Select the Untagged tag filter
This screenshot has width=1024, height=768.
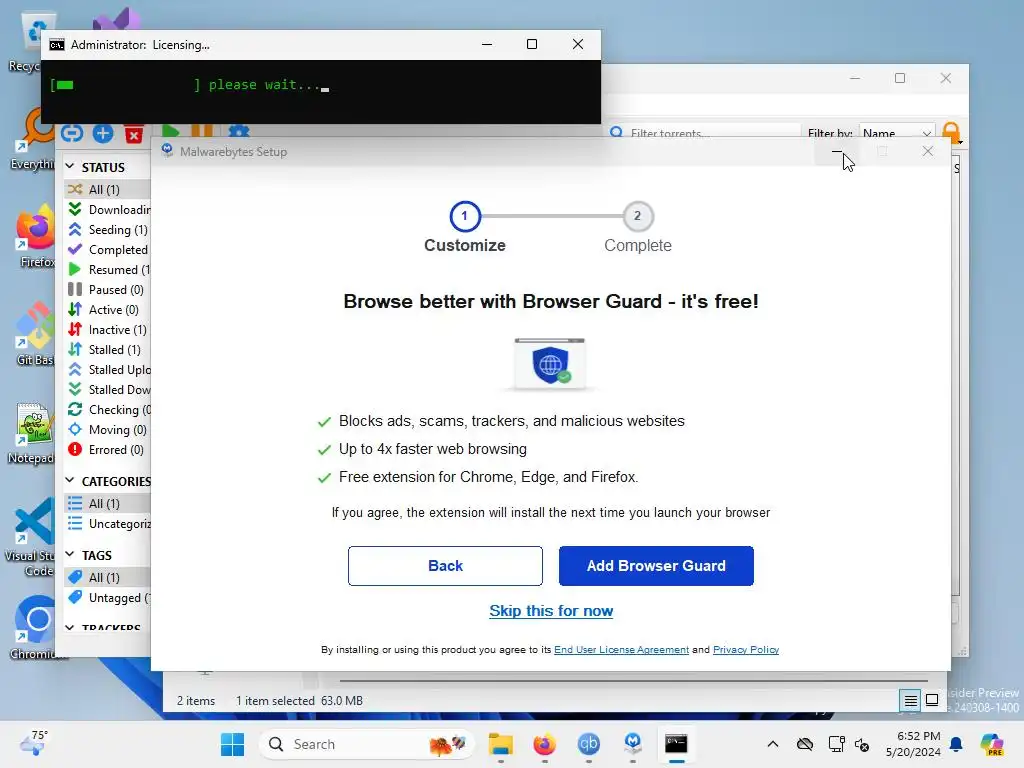[108, 598]
